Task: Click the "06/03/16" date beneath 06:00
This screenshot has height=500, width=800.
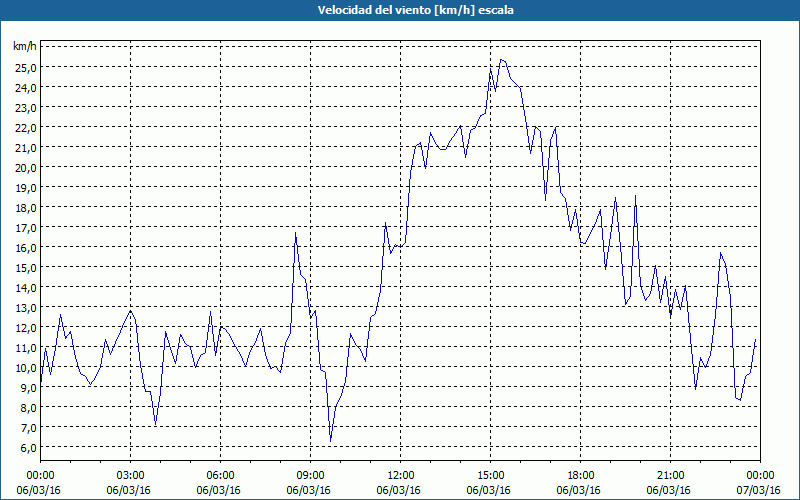Action: 218,490
